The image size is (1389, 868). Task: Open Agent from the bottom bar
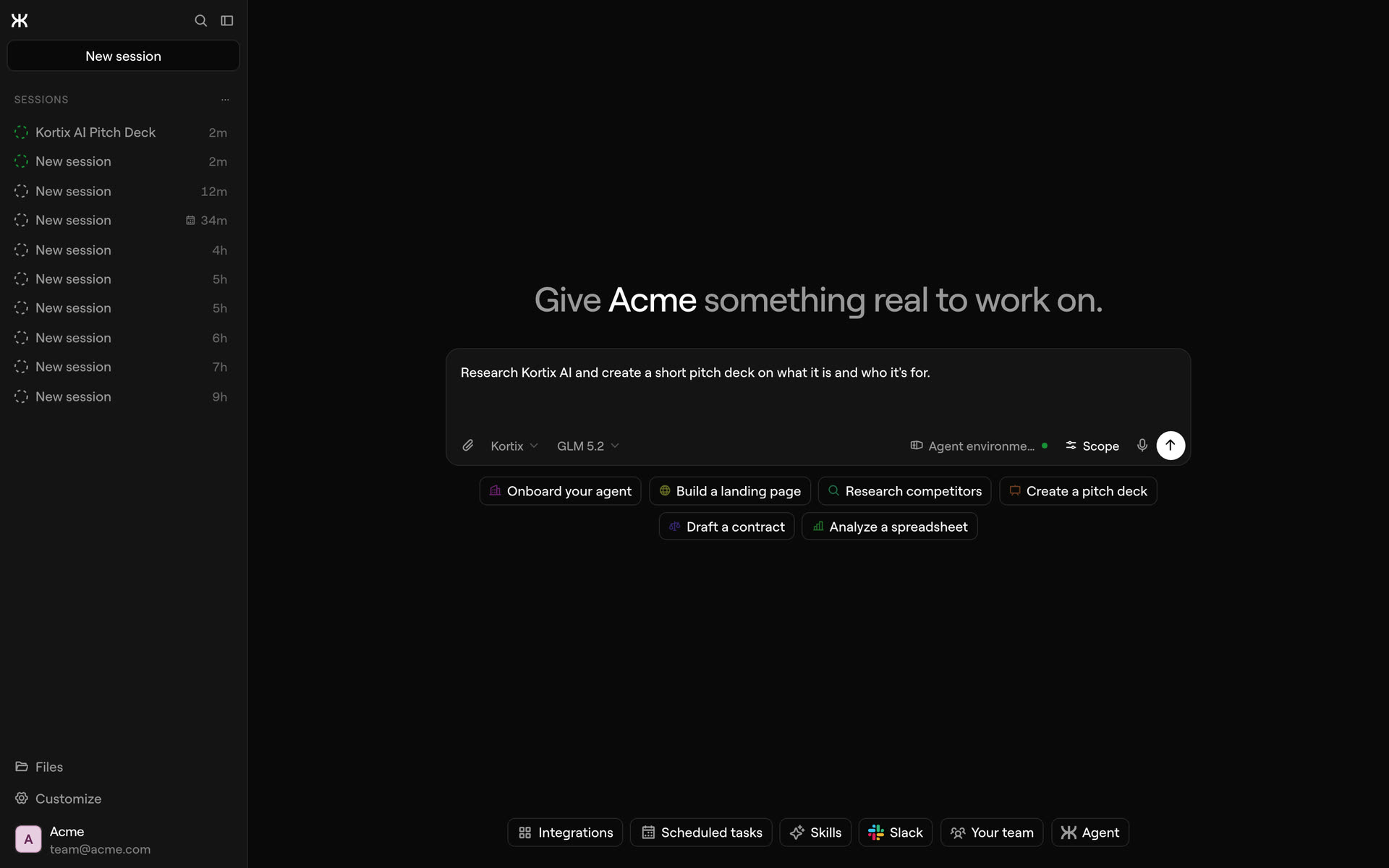pyautogui.click(x=1090, y=833)
